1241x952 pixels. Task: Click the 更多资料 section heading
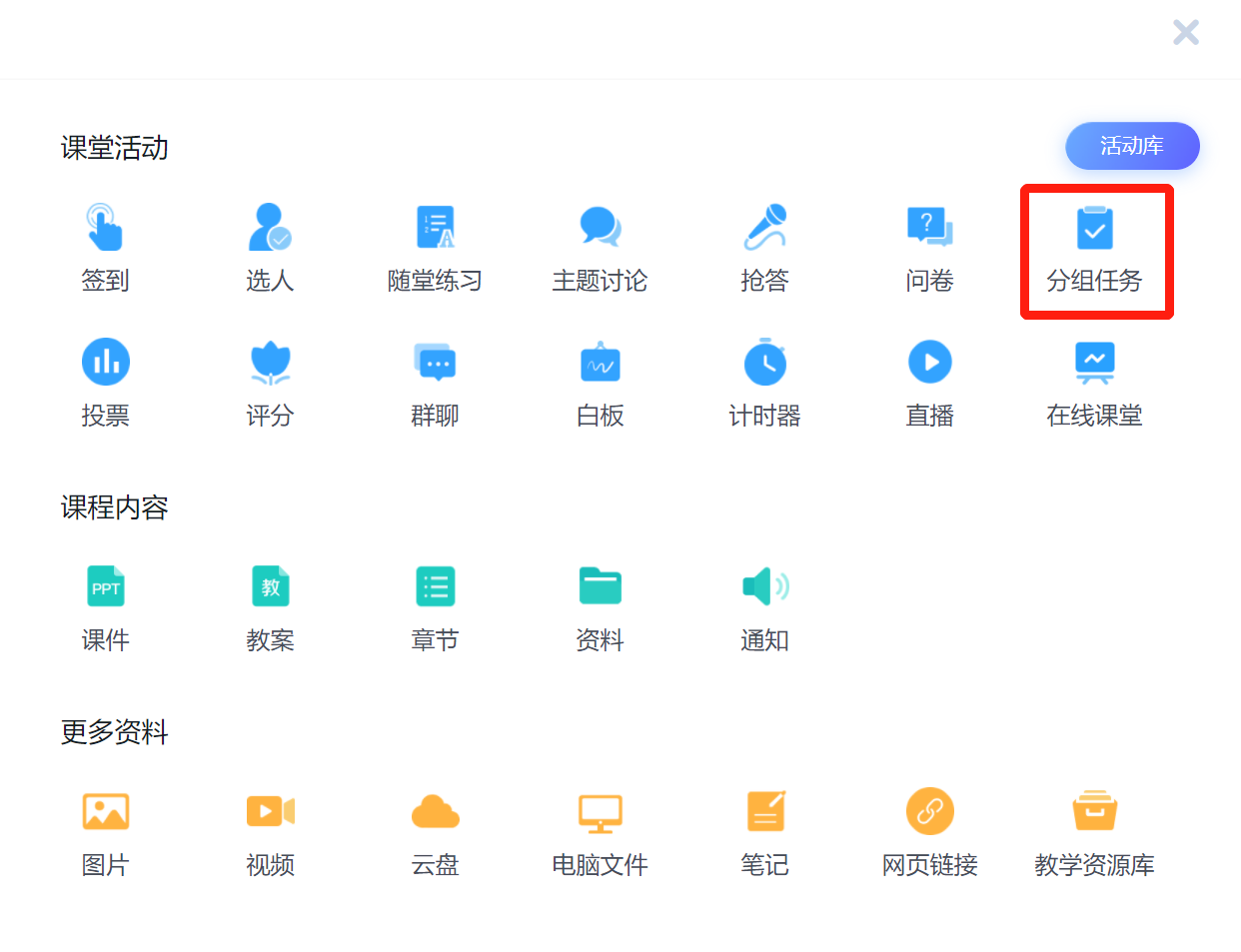[x=114, y=732]
